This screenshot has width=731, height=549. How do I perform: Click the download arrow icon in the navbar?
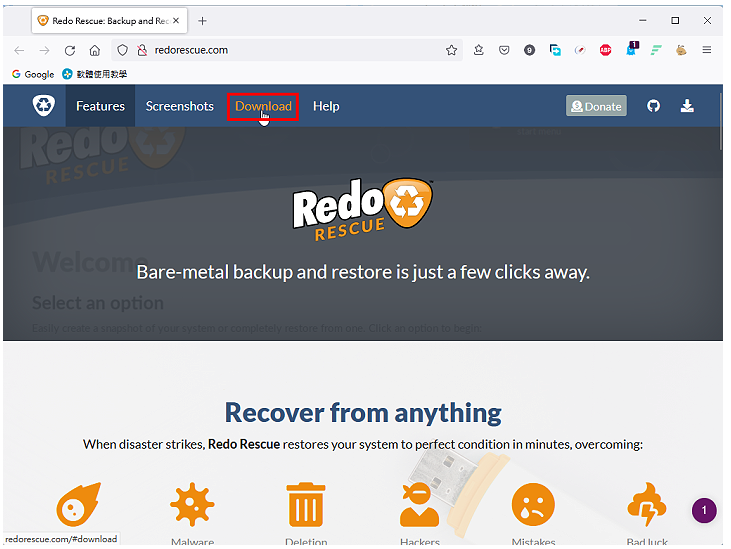[687, 106]
